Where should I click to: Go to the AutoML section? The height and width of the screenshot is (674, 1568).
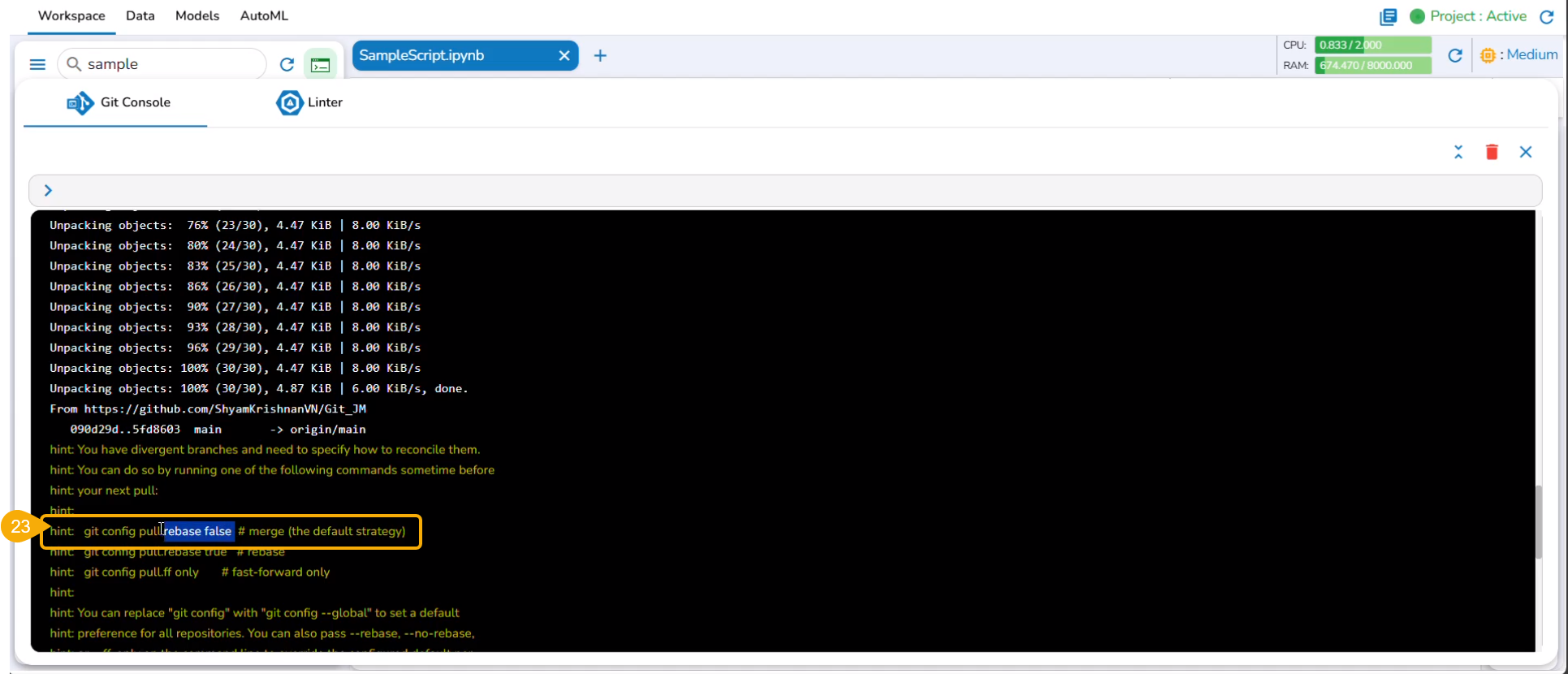(264, 15)
